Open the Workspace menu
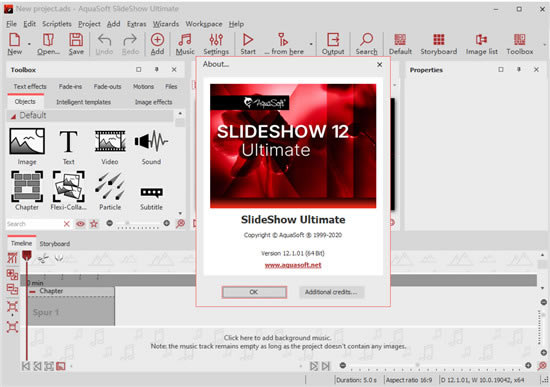This screenshot has width=550, height=387. pos(204,24)
